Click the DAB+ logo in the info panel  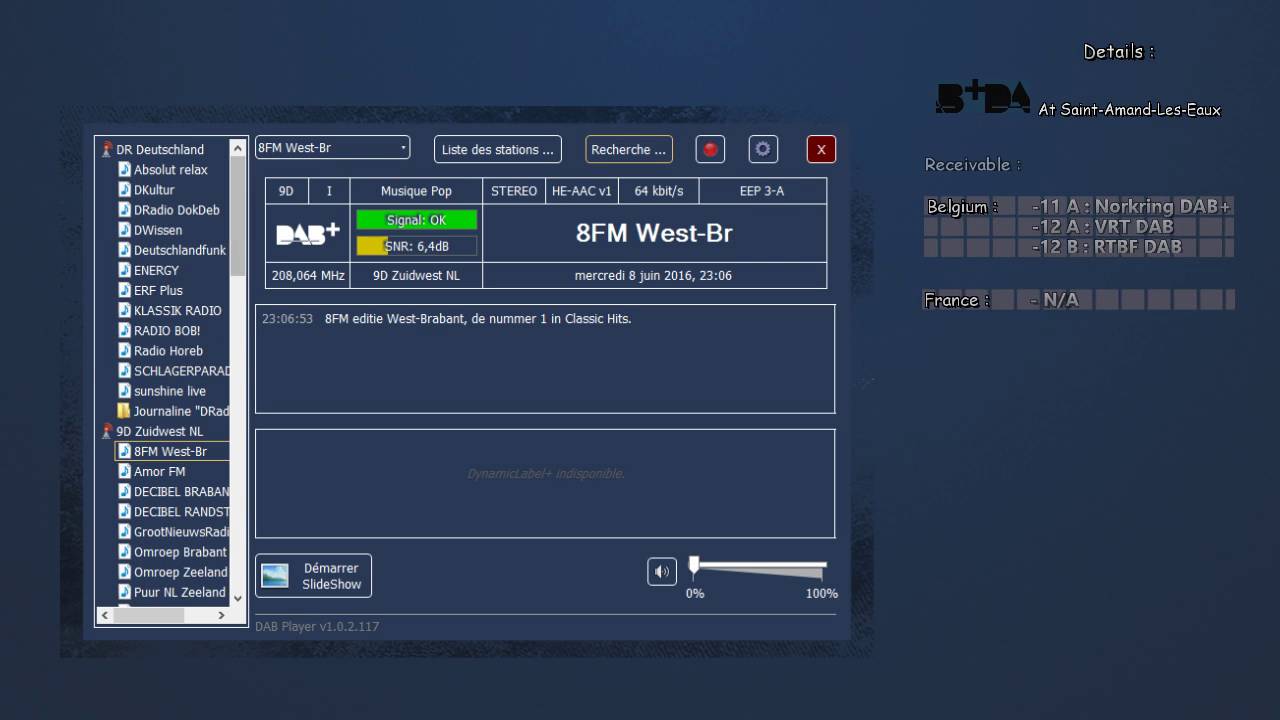[x=307, y=233]
